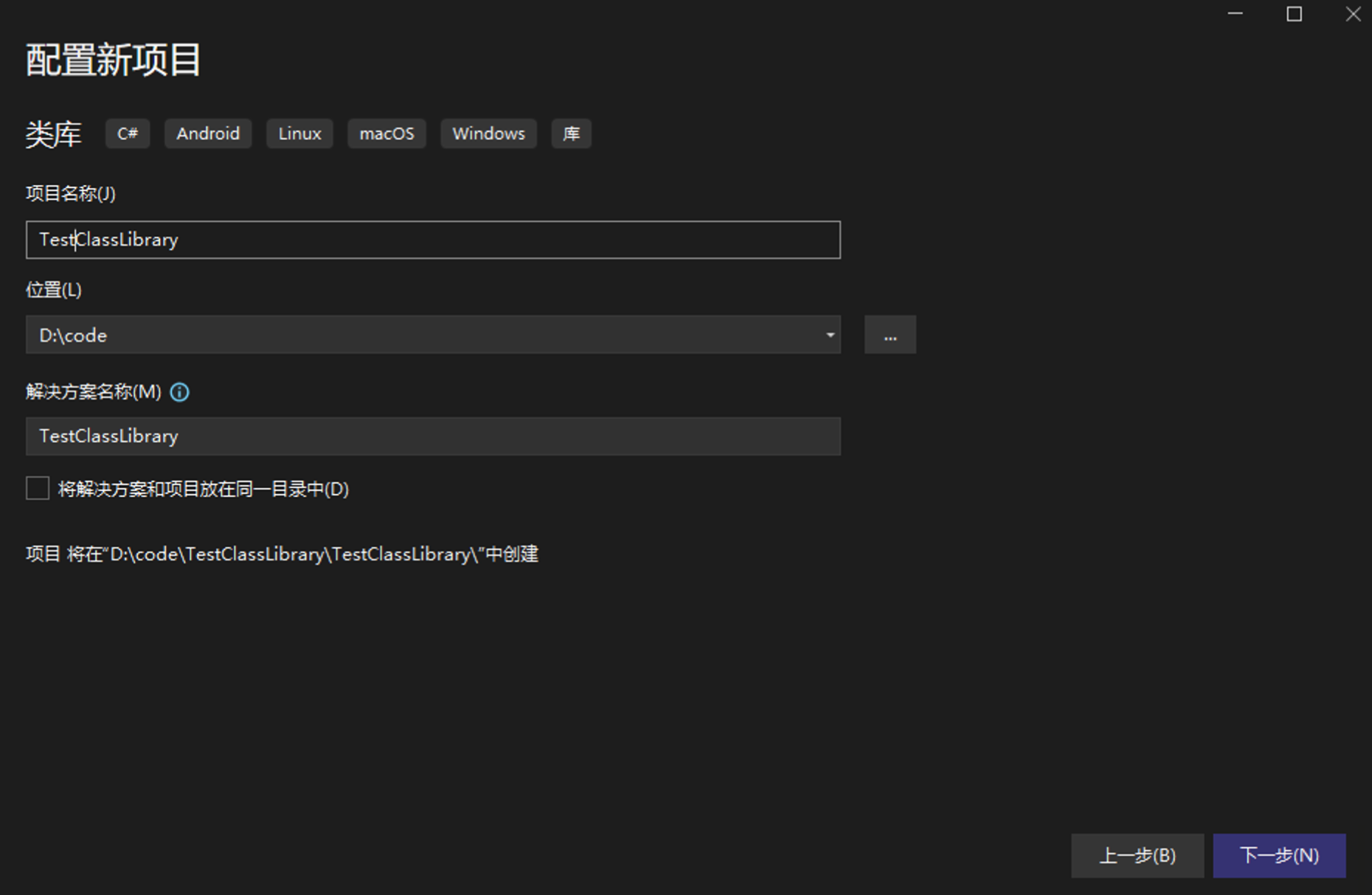1372x895 pixels.
Task: Click 上一步(B) to go back
Action: coord(1137,856)
